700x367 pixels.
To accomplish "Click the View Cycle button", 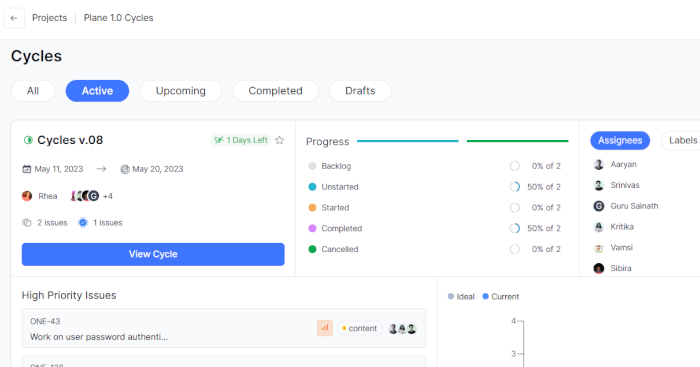I will coord(153,254).
